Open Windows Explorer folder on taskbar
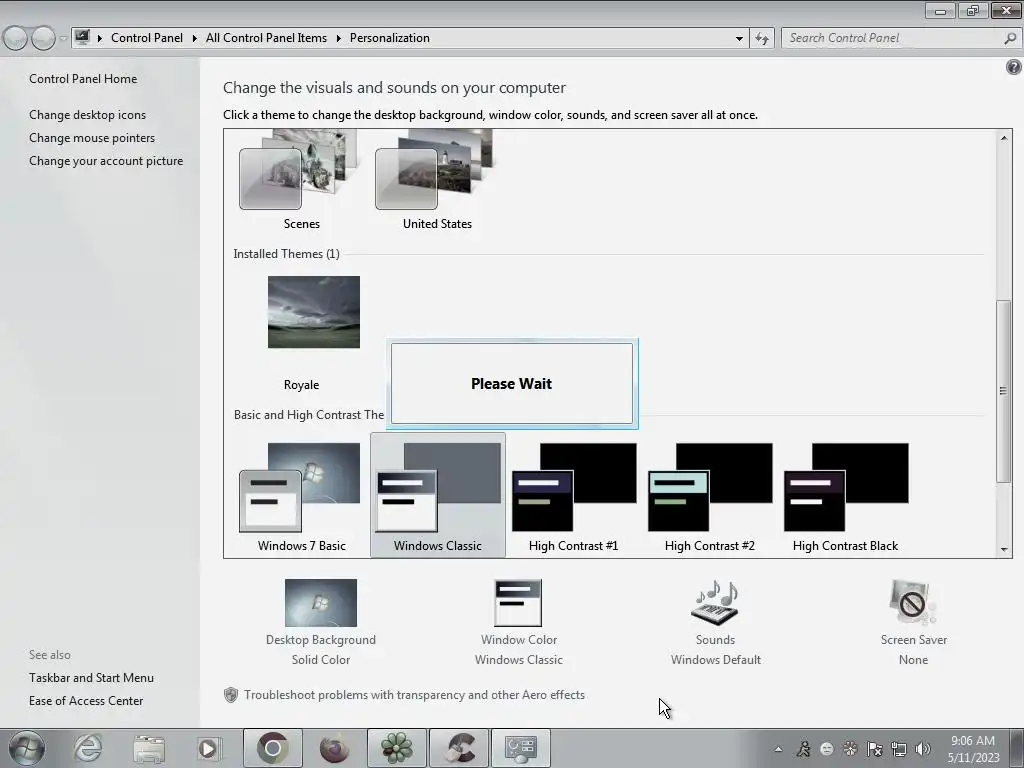 149,748
